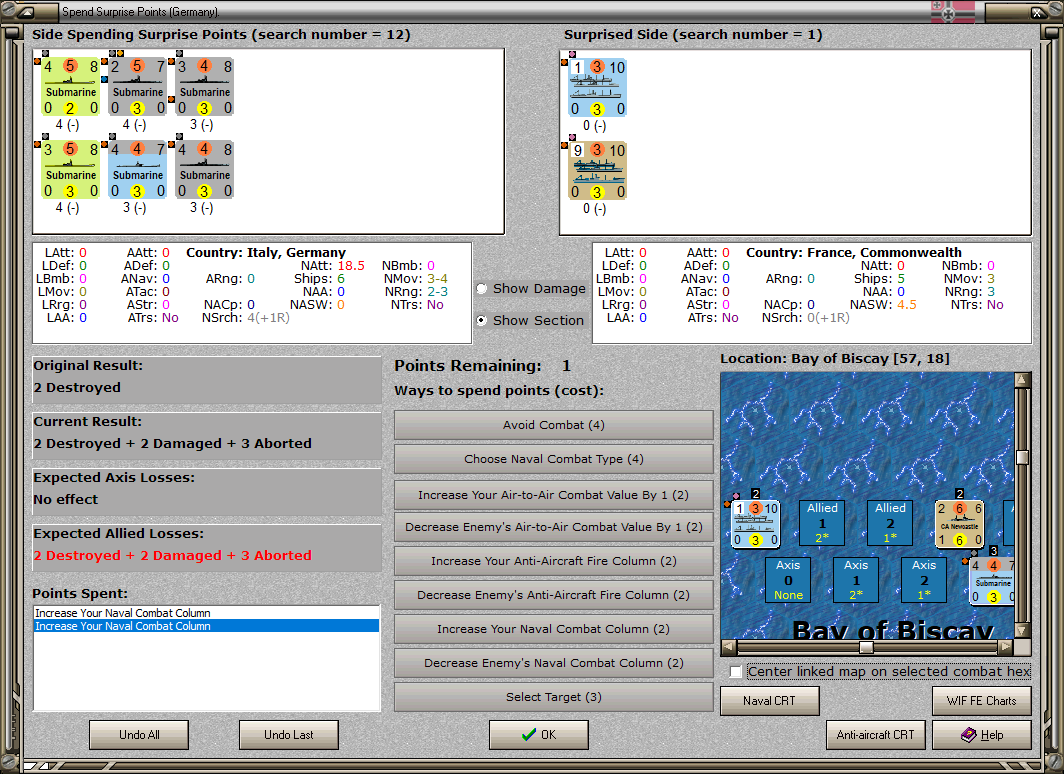Image resolution: width=1064 pixels, height=774 pixels.
Task: Click the system menu icon in title bar
Action: click(26, 12)
